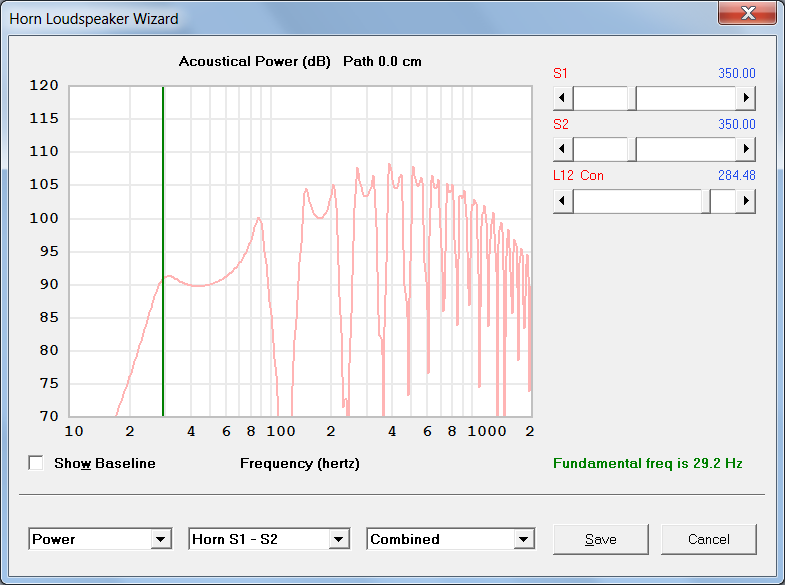Screen dimensions: 785x585
Task: Click the Fundamental freq is 29.2 Hz text
Action: [647, 463]
